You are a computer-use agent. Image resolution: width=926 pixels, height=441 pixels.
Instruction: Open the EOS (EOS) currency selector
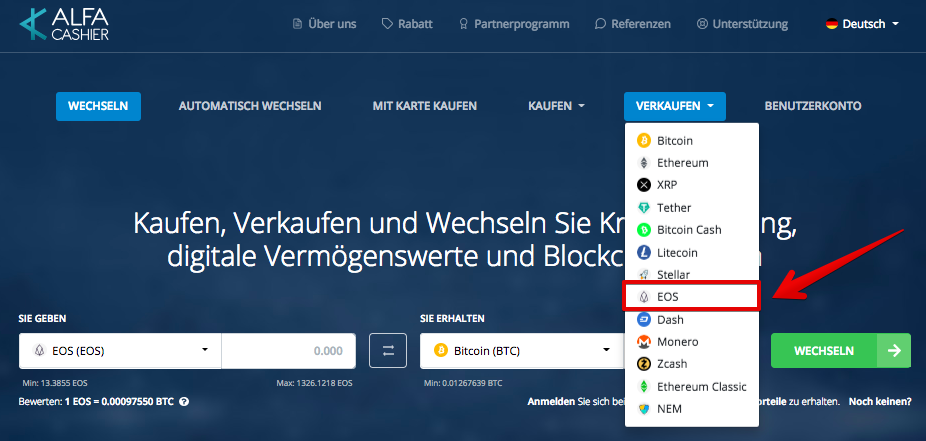click(120, 351)
